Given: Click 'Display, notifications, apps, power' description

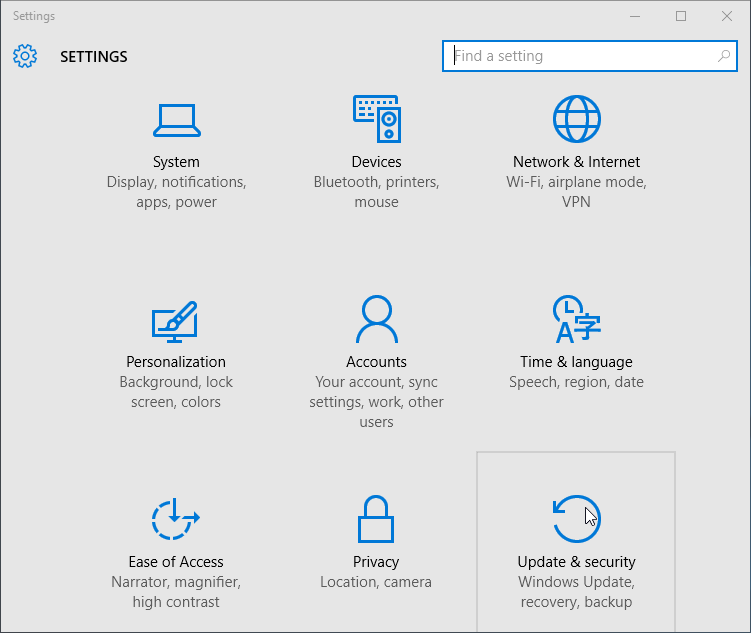Looking at the screenshot, I should pos(176,192).
